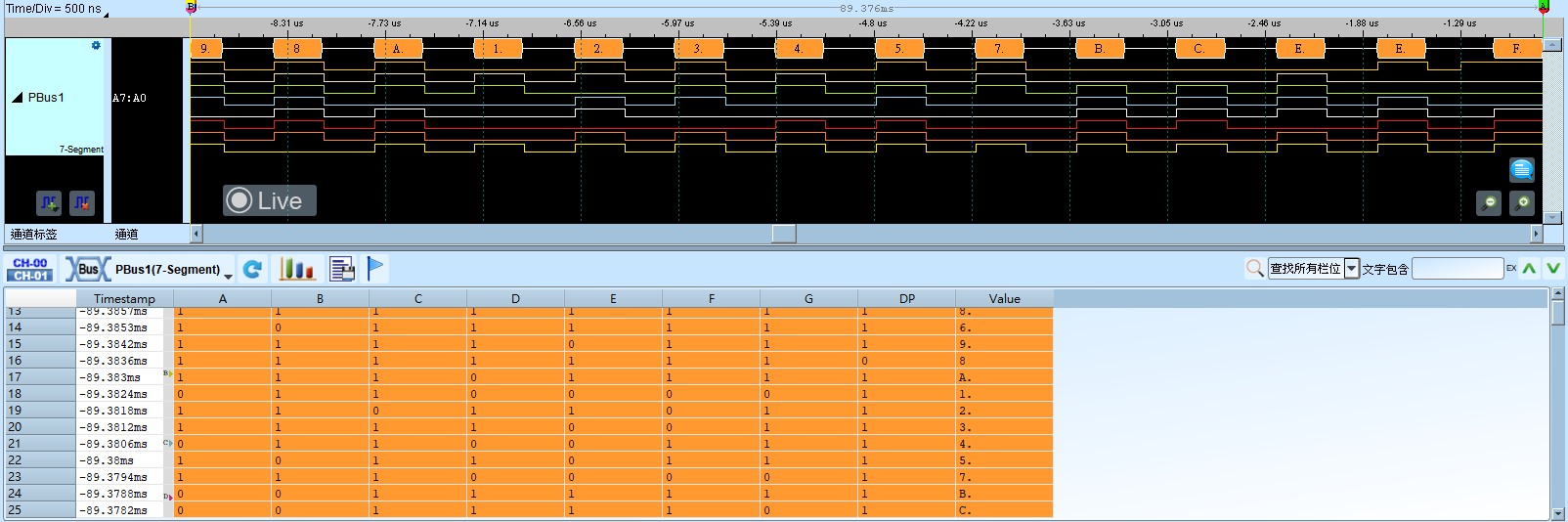1568x522 pixels.
Task: Focus the search text input box
Action: (x=1458, y=268)
